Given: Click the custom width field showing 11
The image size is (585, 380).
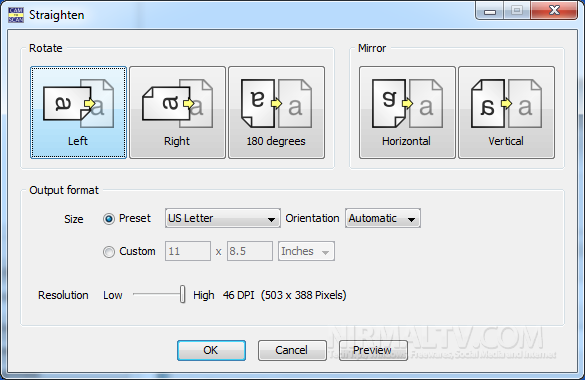Looking at the screenshot, I should click(188, 251).
